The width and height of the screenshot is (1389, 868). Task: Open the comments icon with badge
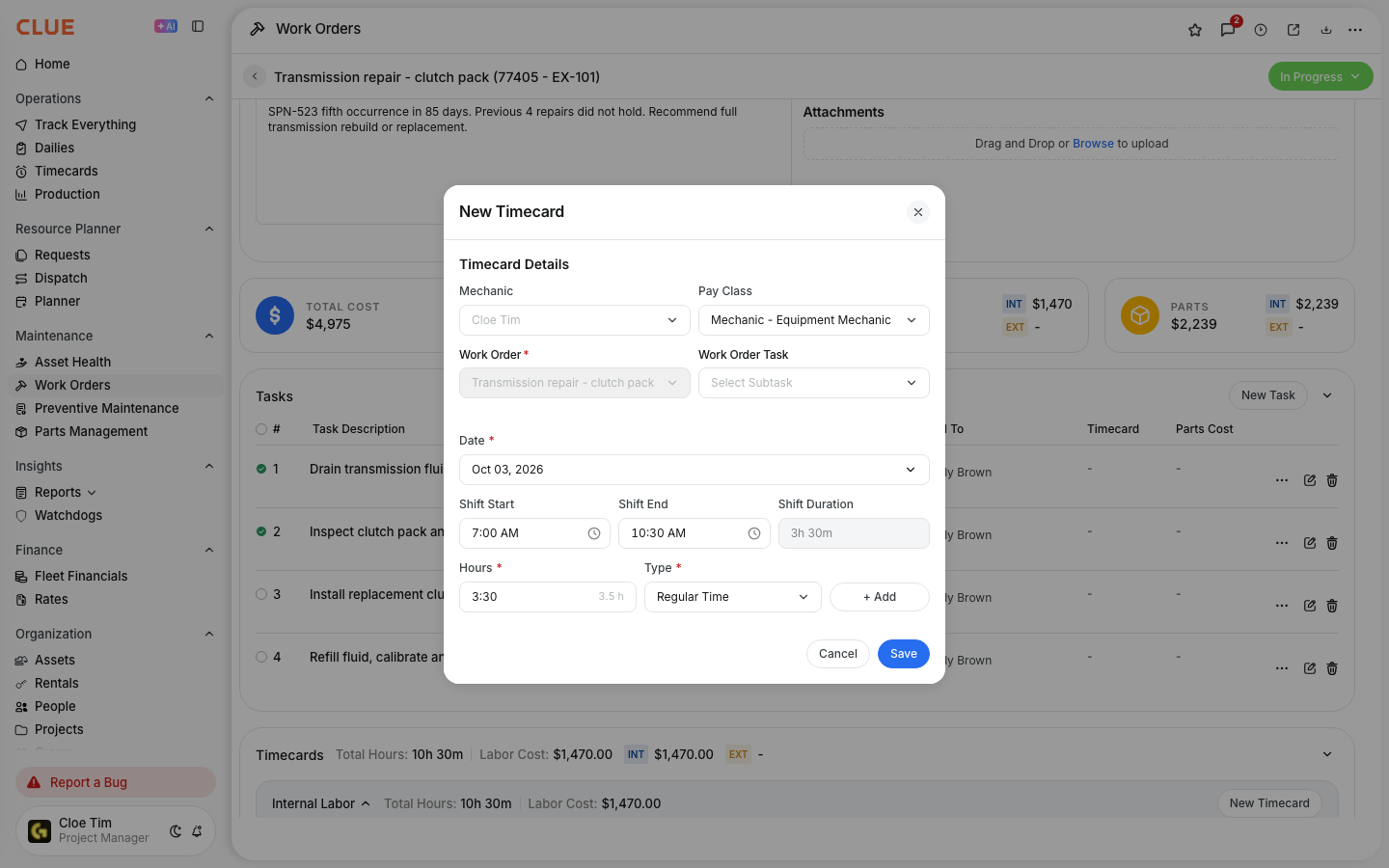1228,30
